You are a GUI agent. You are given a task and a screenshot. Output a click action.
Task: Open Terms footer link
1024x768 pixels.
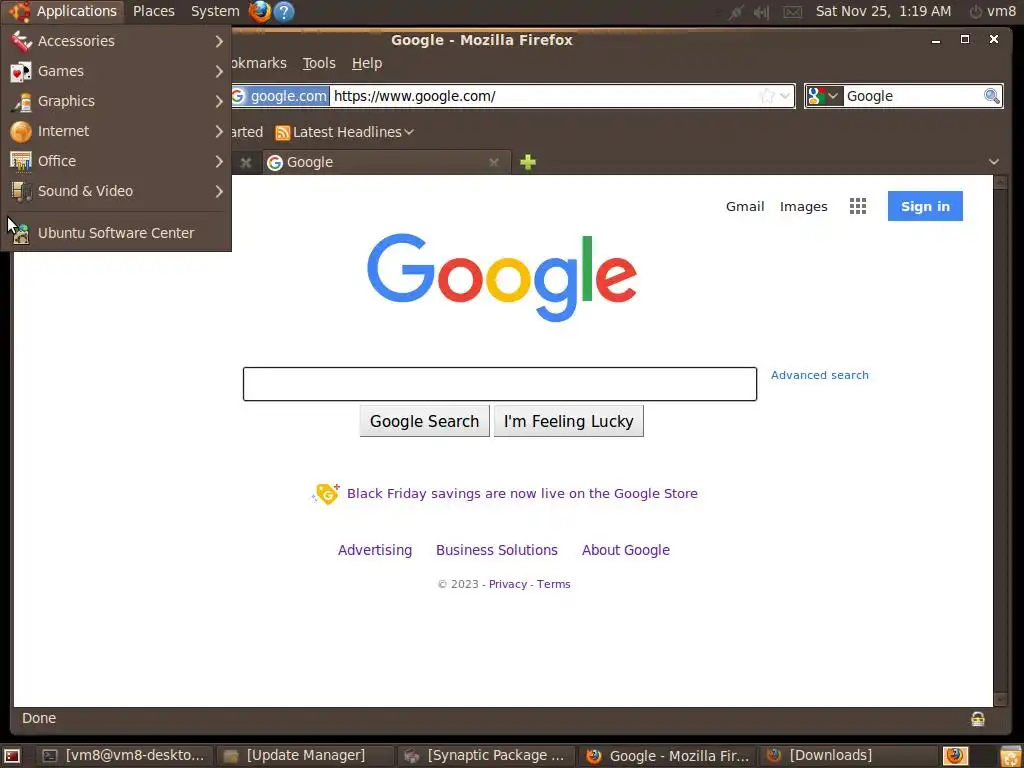pos(553,584)
